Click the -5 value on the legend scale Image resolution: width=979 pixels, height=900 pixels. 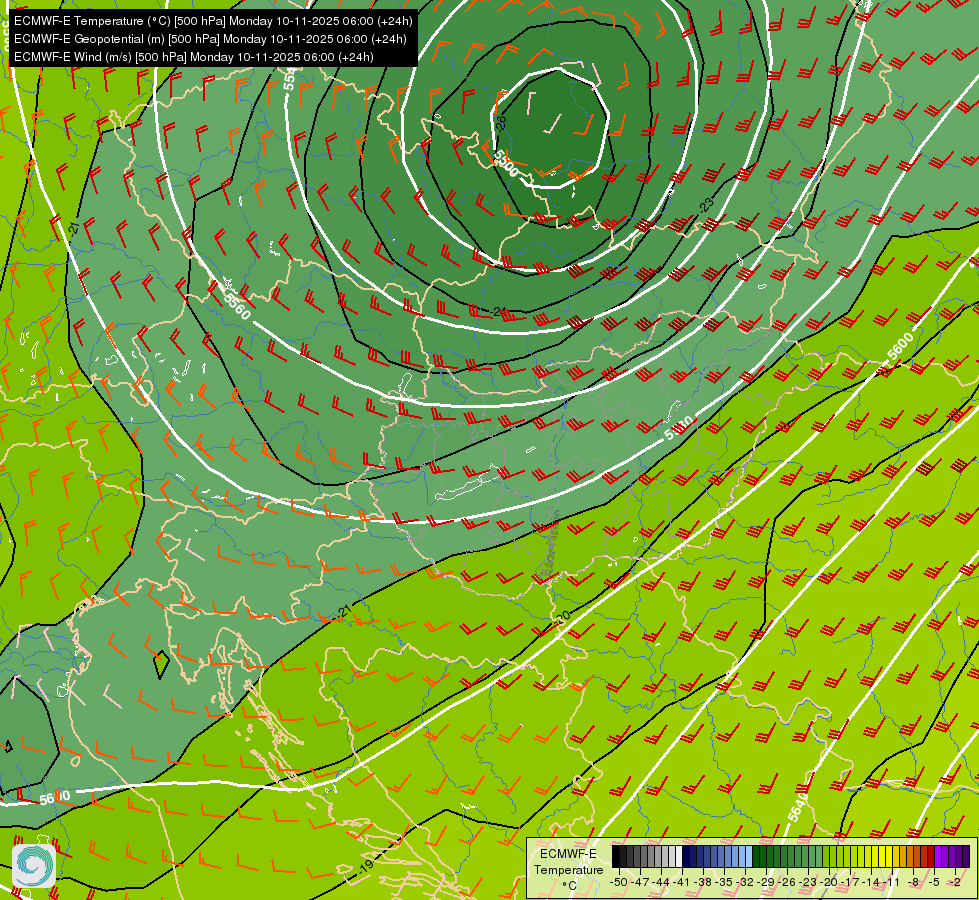(x=934, y=882)
